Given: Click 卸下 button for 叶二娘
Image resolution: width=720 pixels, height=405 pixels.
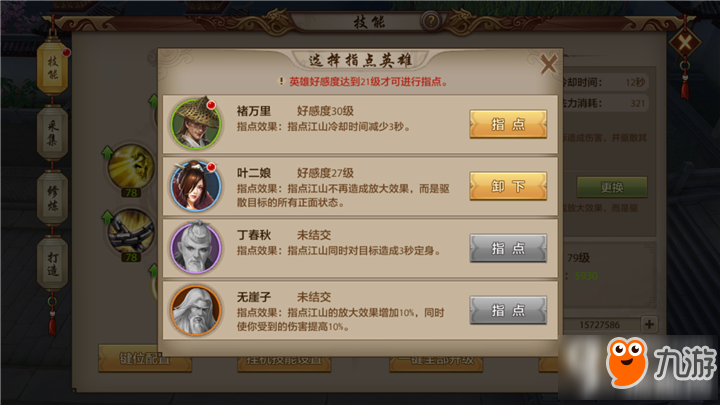Looking at the screenshot, I should [x=508, y=186].
